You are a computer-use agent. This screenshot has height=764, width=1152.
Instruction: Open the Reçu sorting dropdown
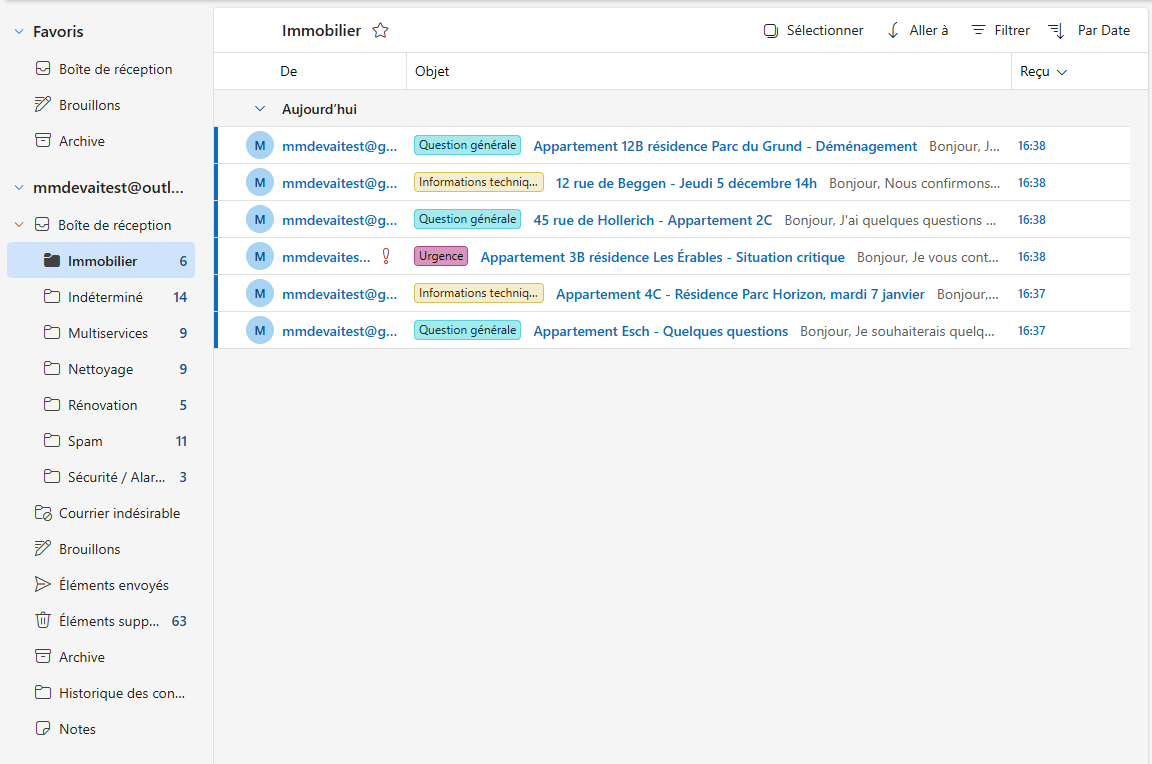click(1042, 70)
